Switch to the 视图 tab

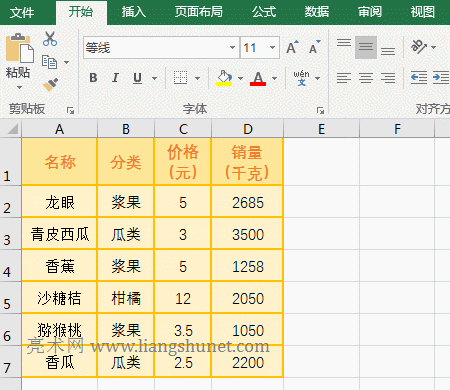423,12
